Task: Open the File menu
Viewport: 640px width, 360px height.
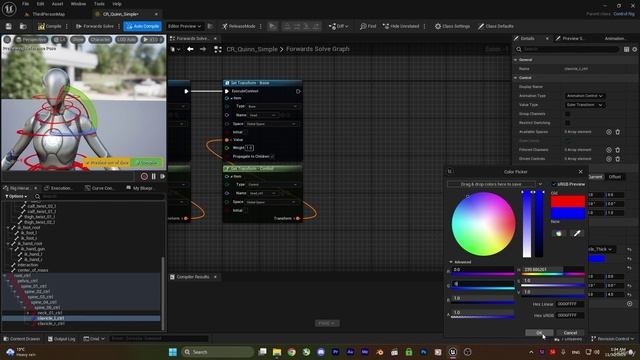Action: (25, 4)
